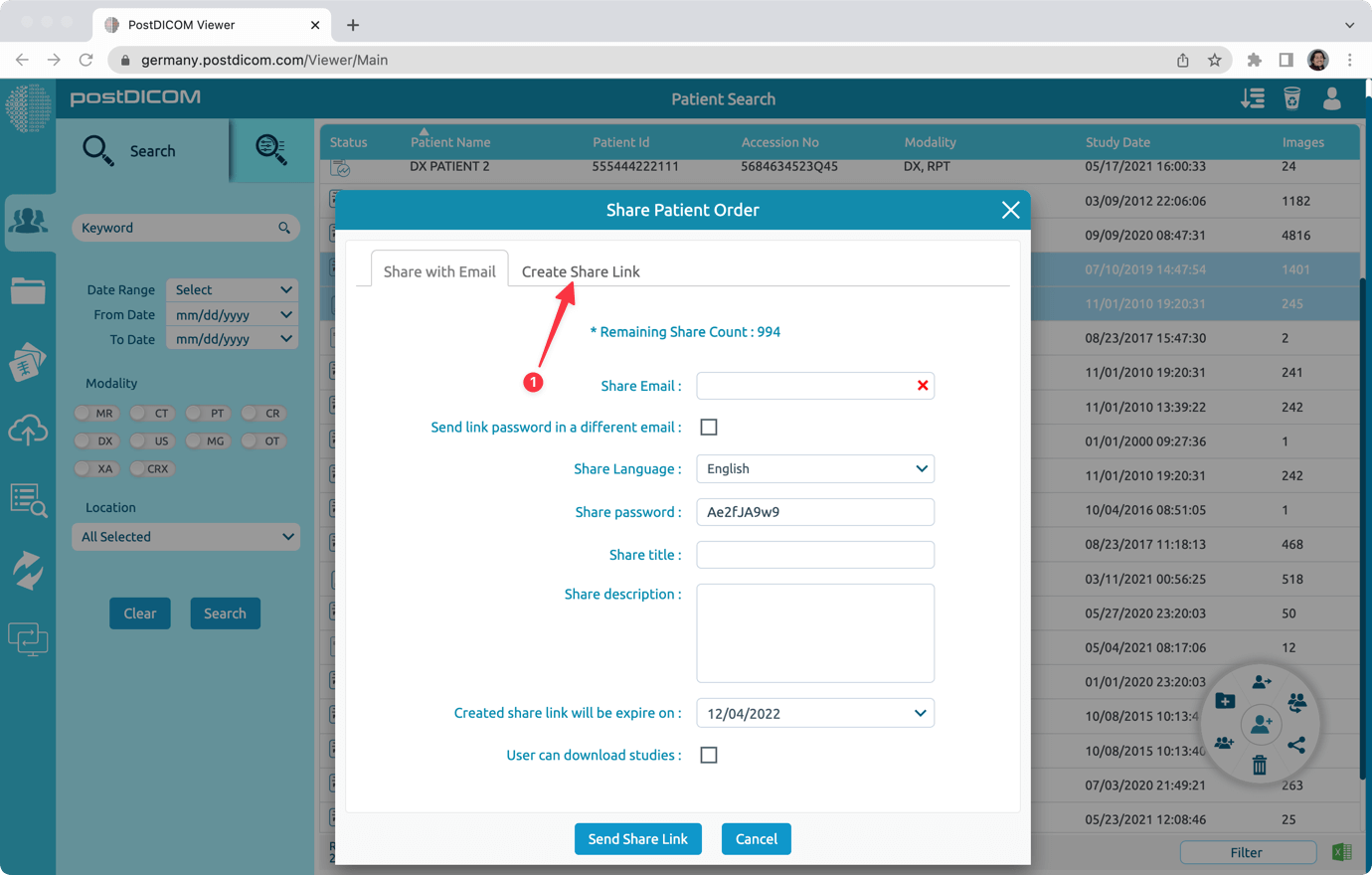Viewport: 1372px width, 875px height.
Task: Click into Share description text area
Action: coord(815,633)
